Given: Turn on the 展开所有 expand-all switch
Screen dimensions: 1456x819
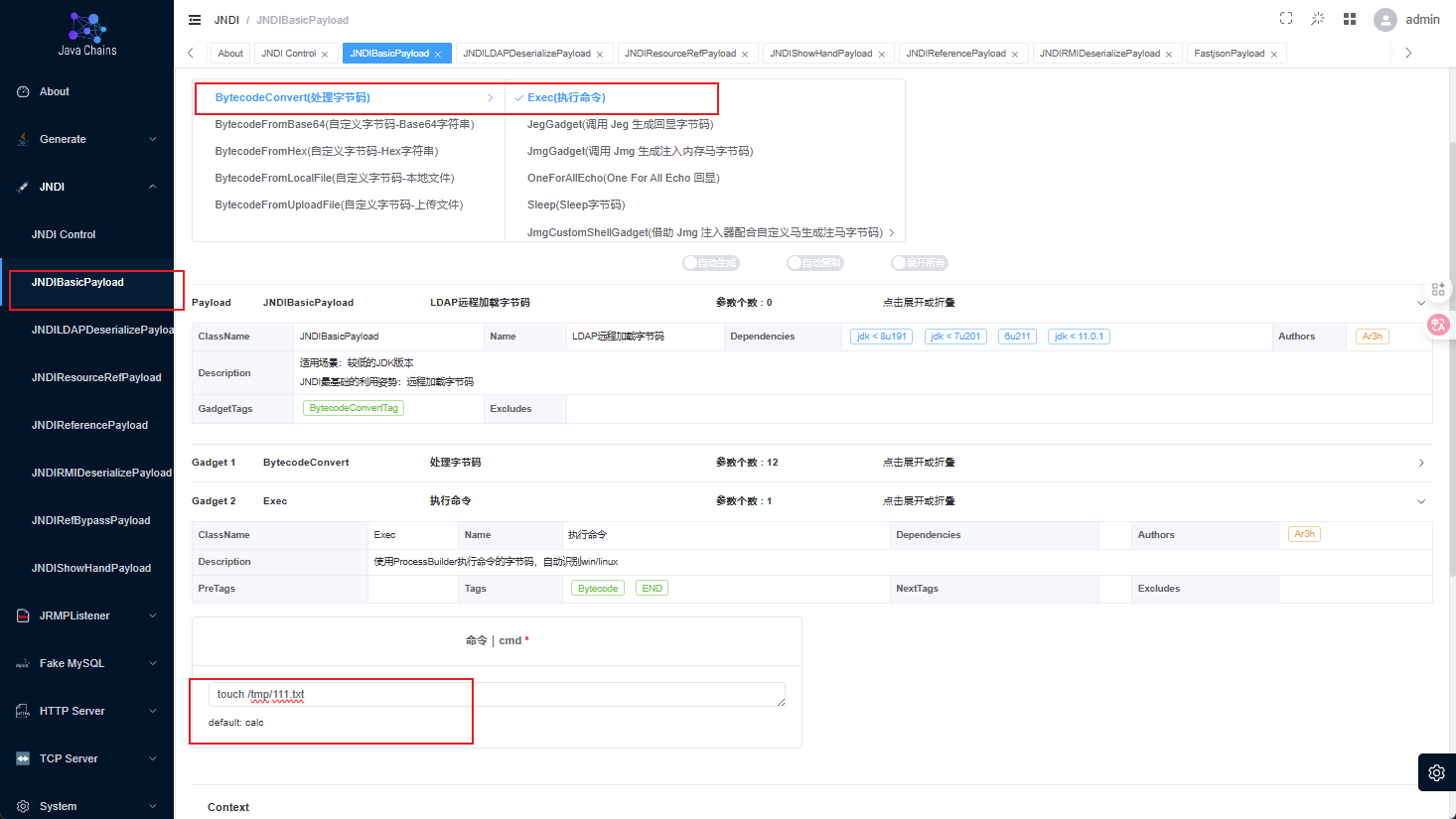Looking at the screenshot, I should (920, 263).
